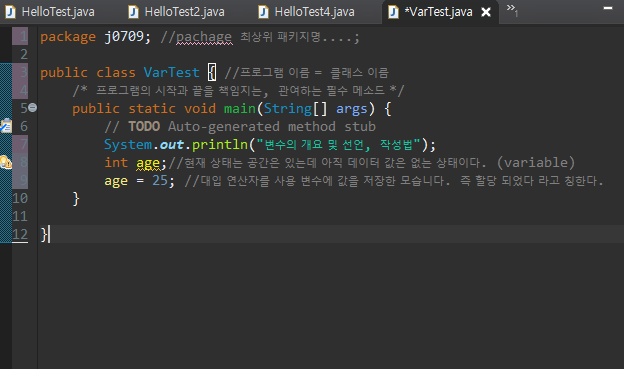The height and width of the screenshot is (369, 624).
Task: Click the 'println' method call
Action: 220,144
